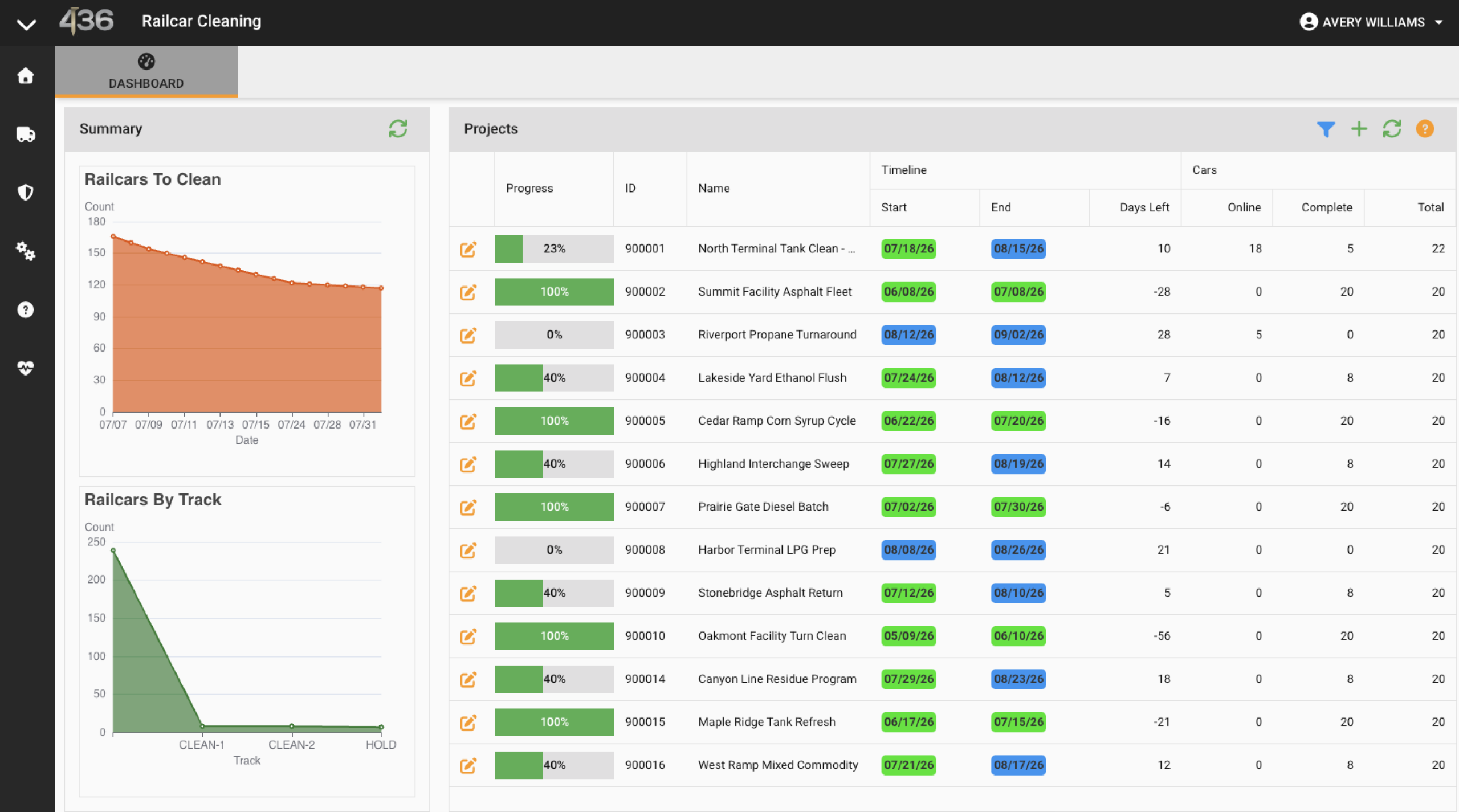Viewport: 1459px width, 812px height.
Task: Filter projects with the funnel icon
Action: click(x=1326, y=129)
